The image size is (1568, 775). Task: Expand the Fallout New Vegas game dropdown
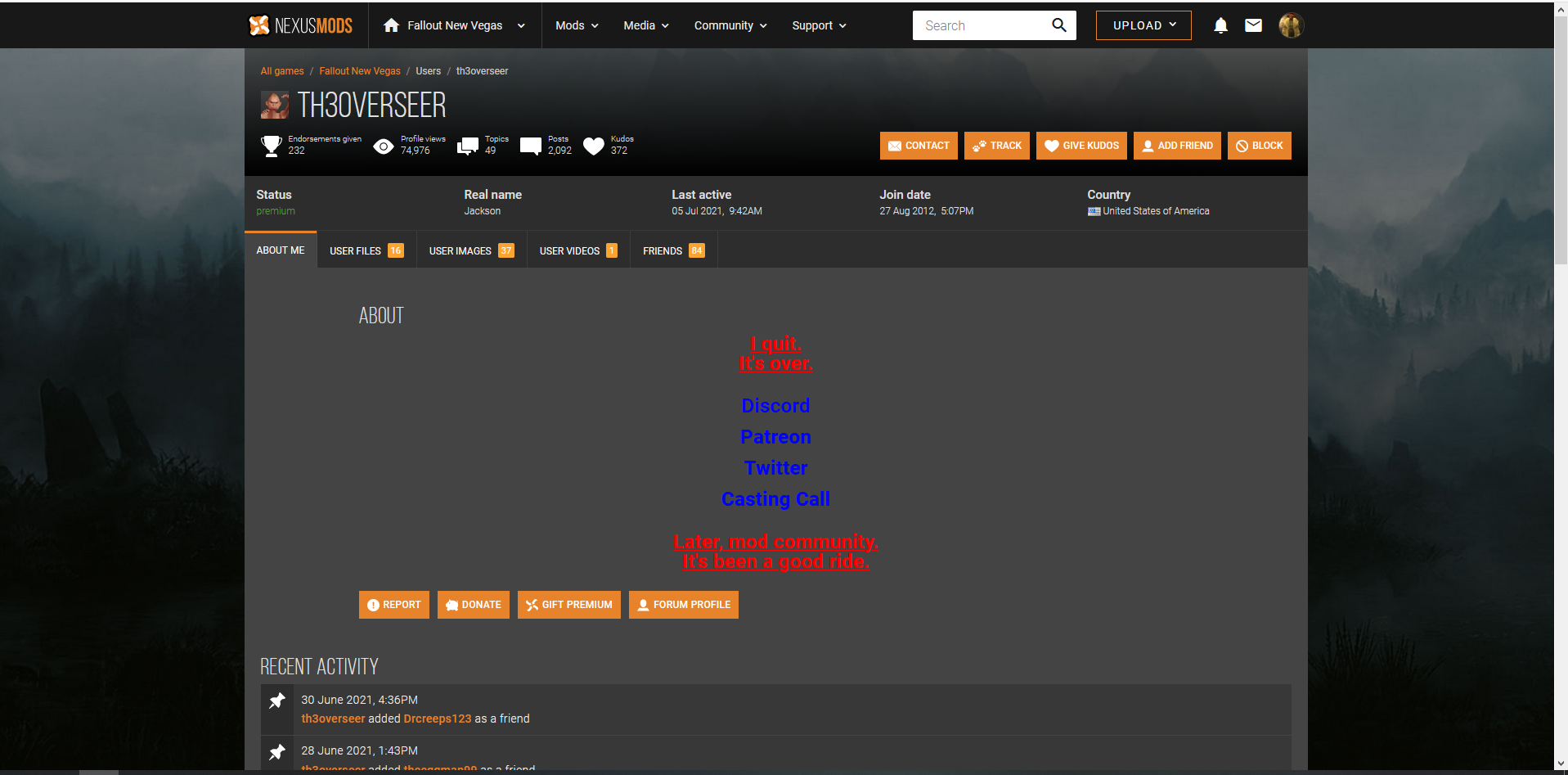521,25
